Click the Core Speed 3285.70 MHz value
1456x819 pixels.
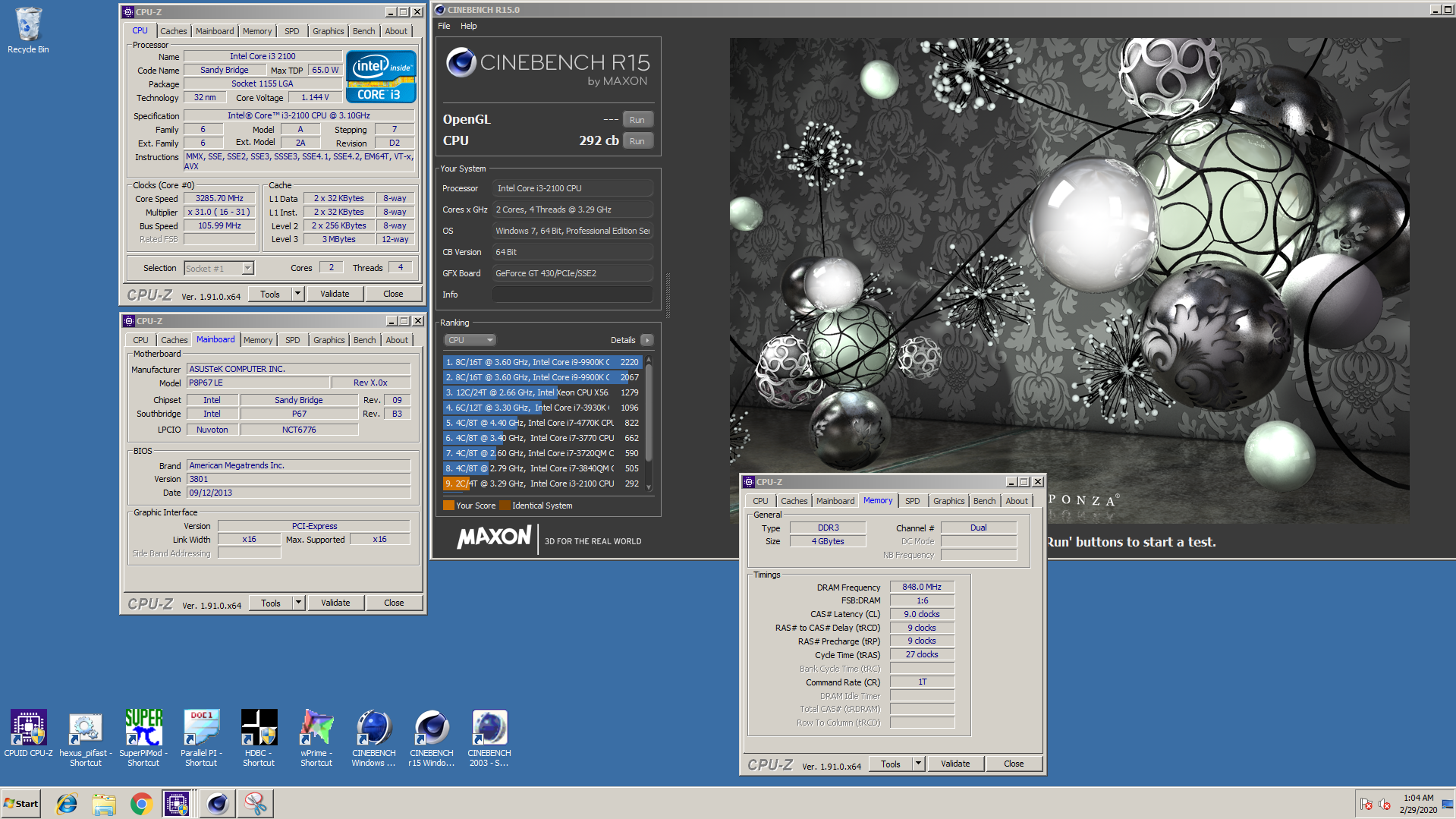219,198
